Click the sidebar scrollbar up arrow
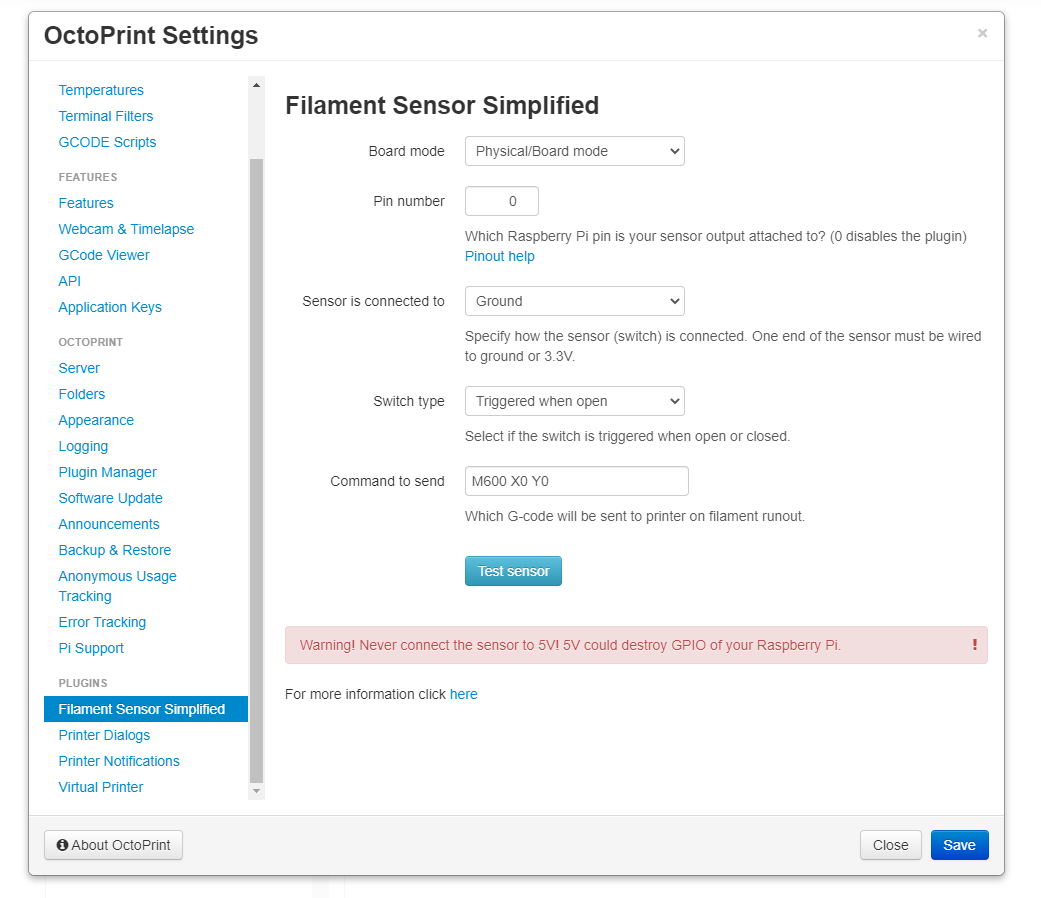 click(256, 85)
